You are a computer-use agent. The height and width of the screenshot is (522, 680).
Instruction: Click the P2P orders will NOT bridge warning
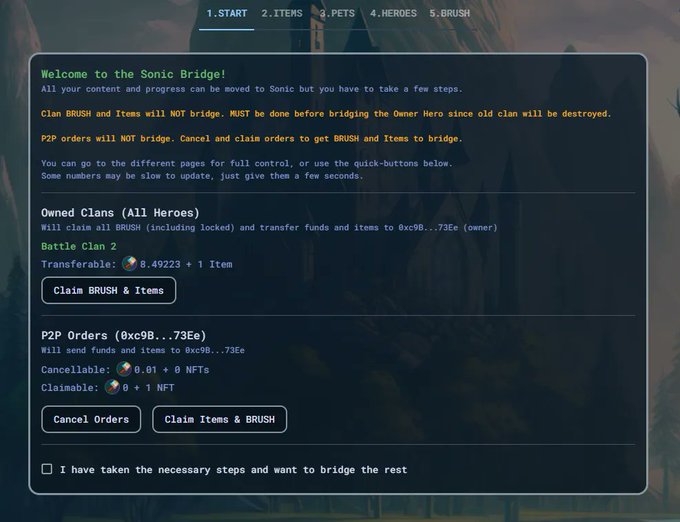tap(252, 138)
